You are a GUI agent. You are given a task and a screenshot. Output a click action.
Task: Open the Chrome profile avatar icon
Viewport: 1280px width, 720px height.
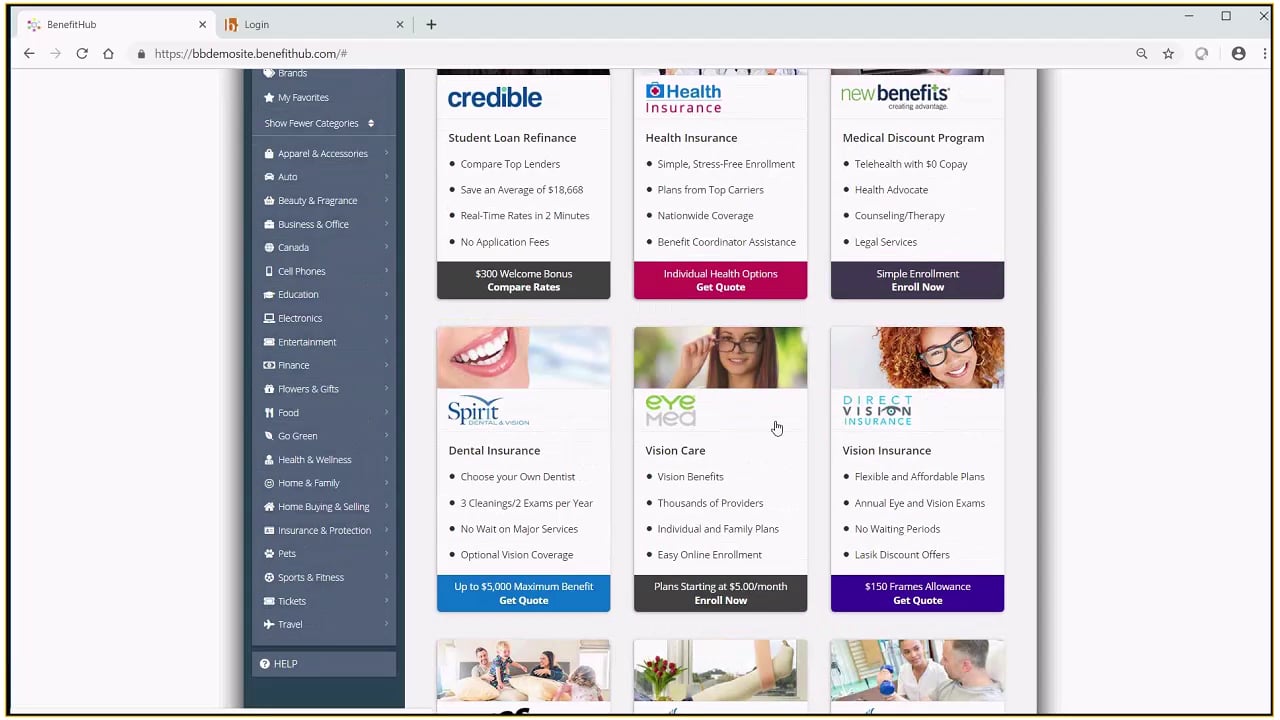pyautogui.click(x=1239, y=54)
